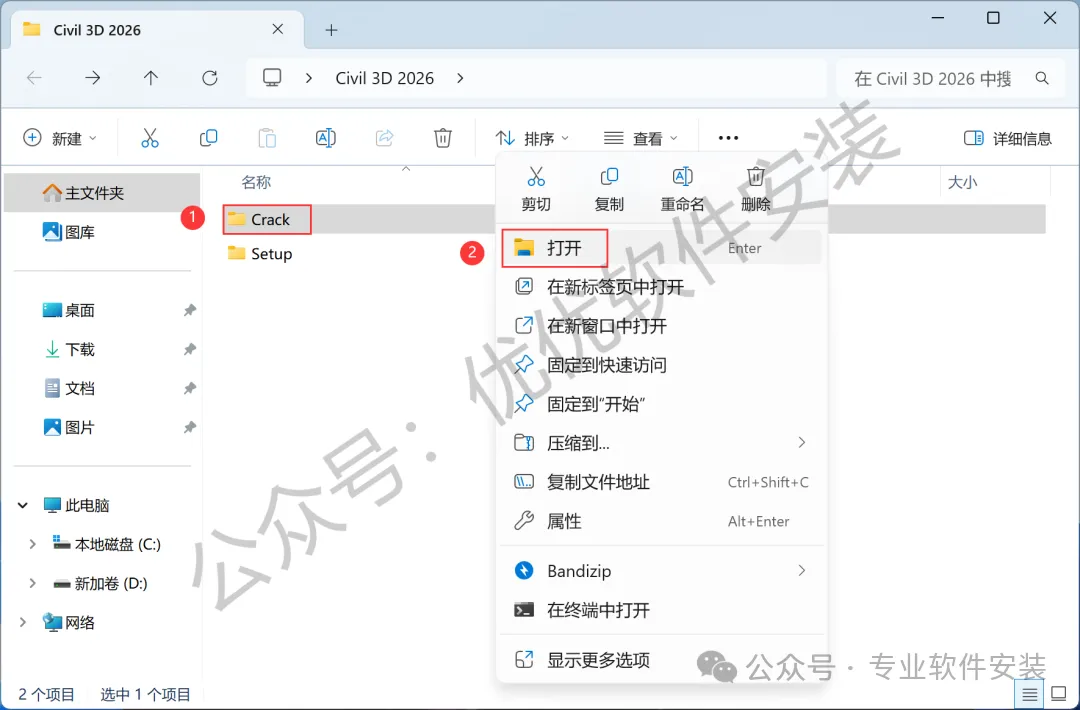This screenshot has width=1080, height=710.
Task: Choose 复制文件地址
Action: click(661, 482)
